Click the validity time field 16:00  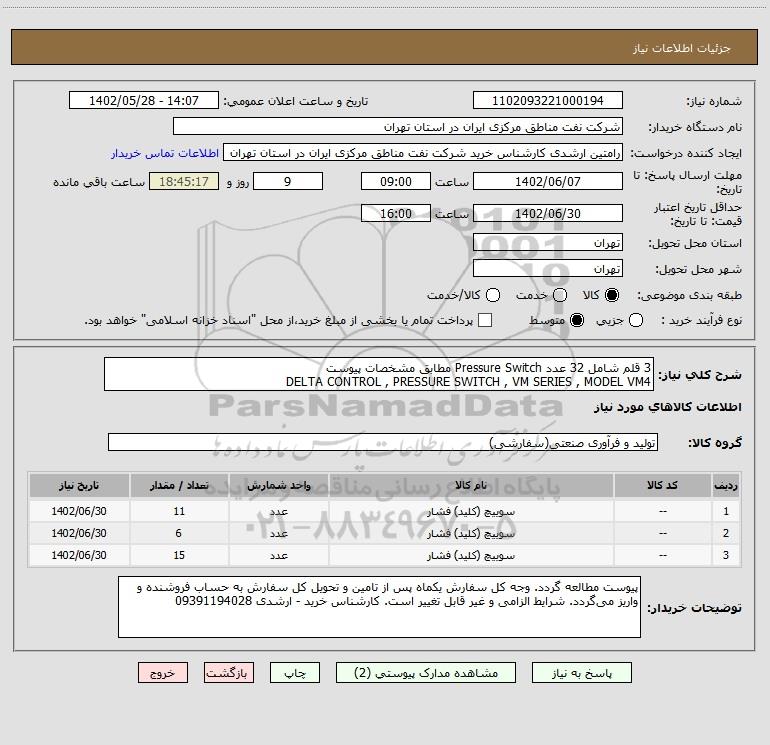(x=396, y=213)
